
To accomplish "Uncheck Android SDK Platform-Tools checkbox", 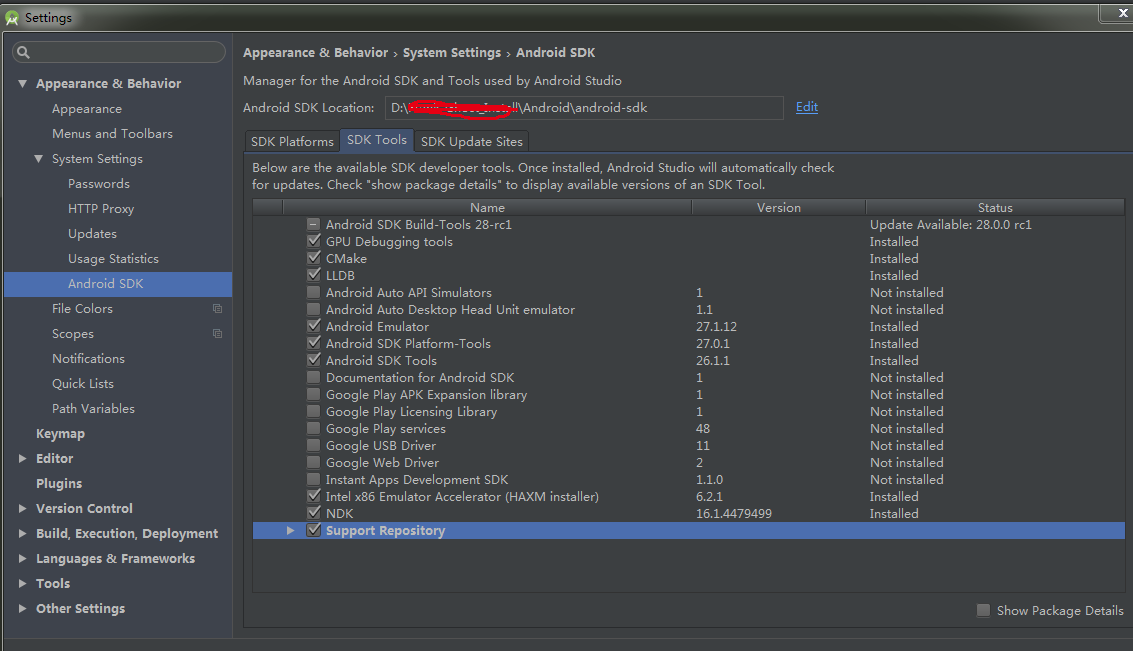I will click(314, 343).
